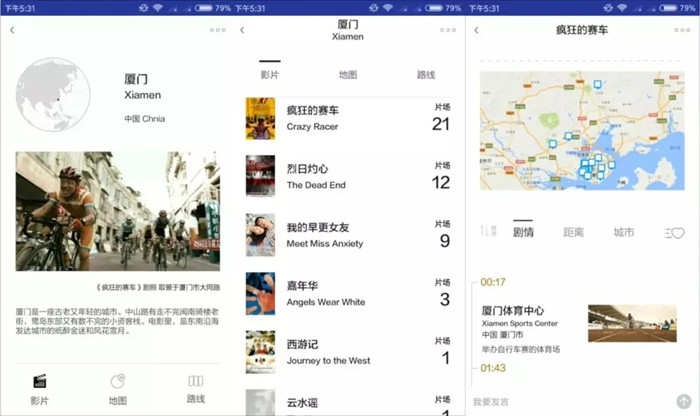Open the Xiamen filming locations map
The width and height of the screenshot is (700, 416).
coord(582,131)
